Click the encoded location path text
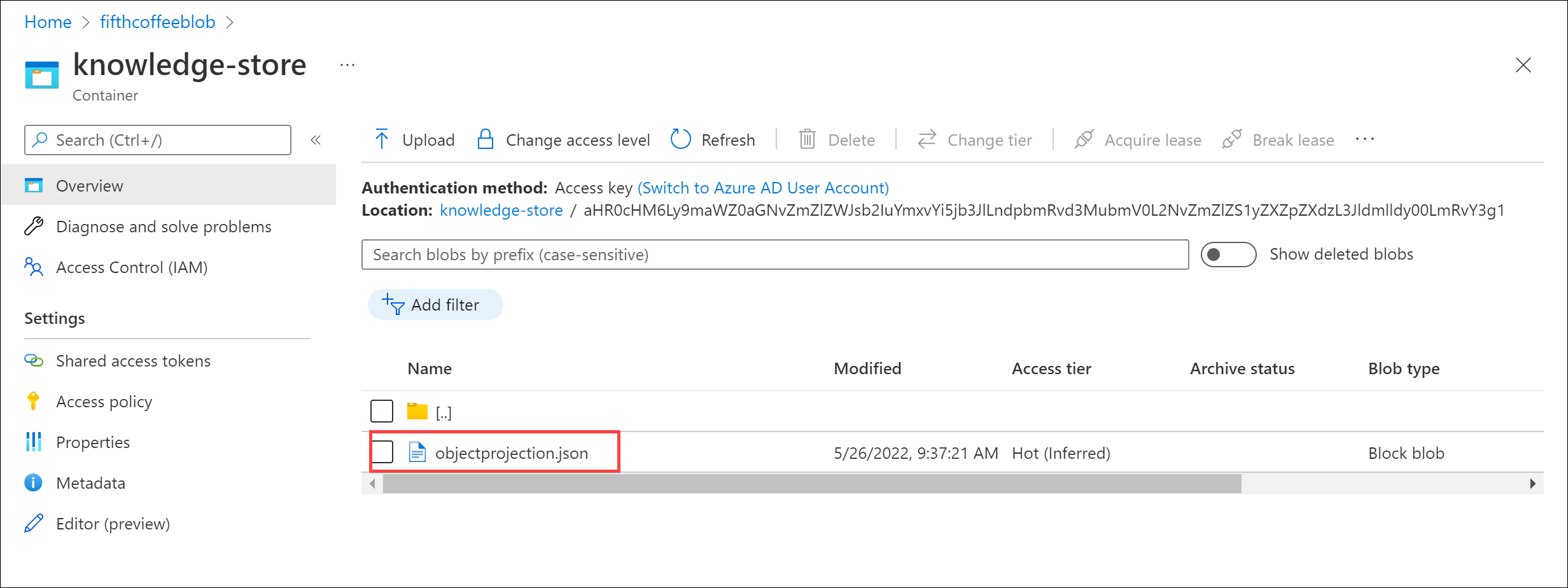 [1044, 210]
